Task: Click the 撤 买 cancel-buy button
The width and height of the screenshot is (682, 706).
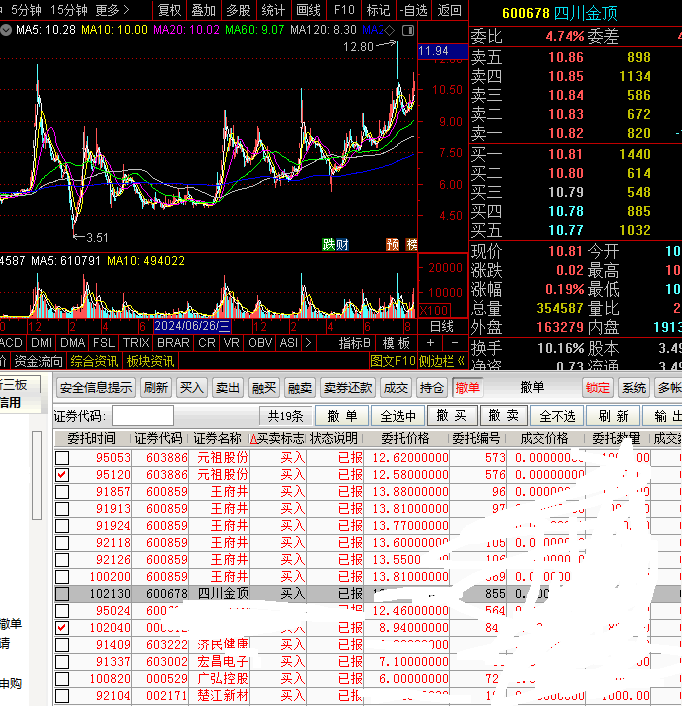Action: [452, 416]
